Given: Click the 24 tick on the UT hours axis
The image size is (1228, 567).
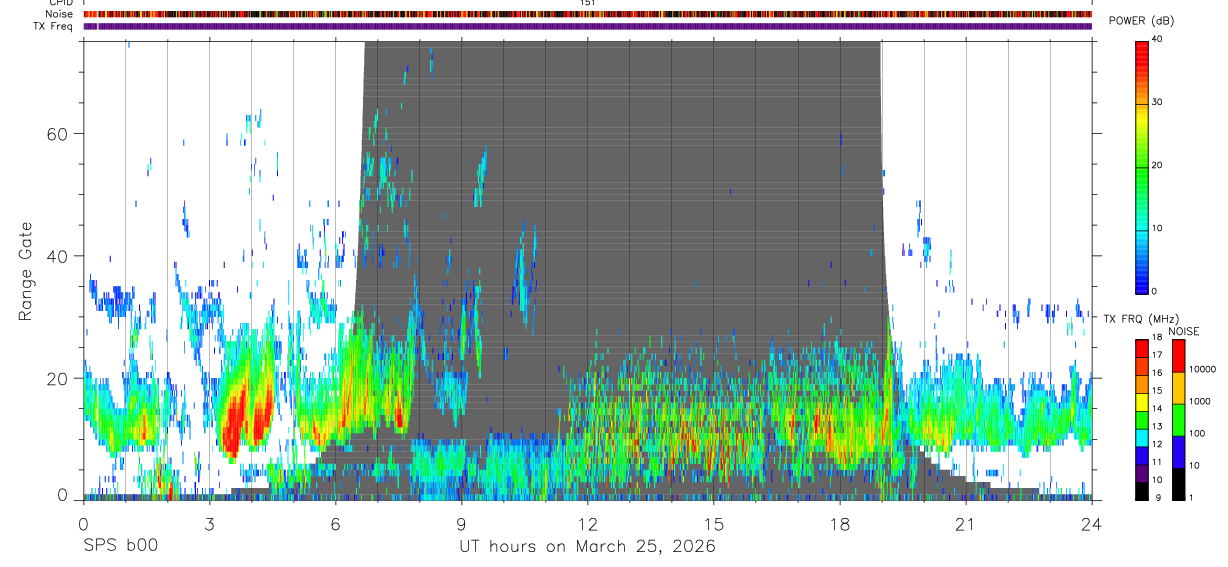Looking at the screenshot, I should [1091, 523].
